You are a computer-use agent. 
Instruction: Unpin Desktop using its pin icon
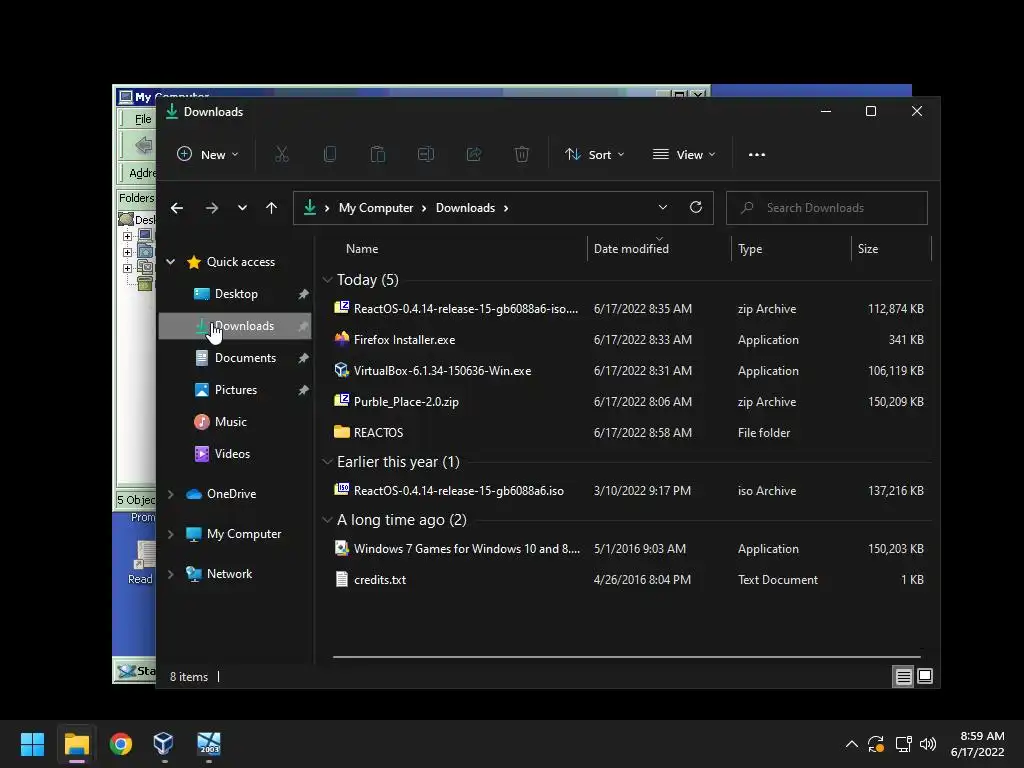coord(303,295)
